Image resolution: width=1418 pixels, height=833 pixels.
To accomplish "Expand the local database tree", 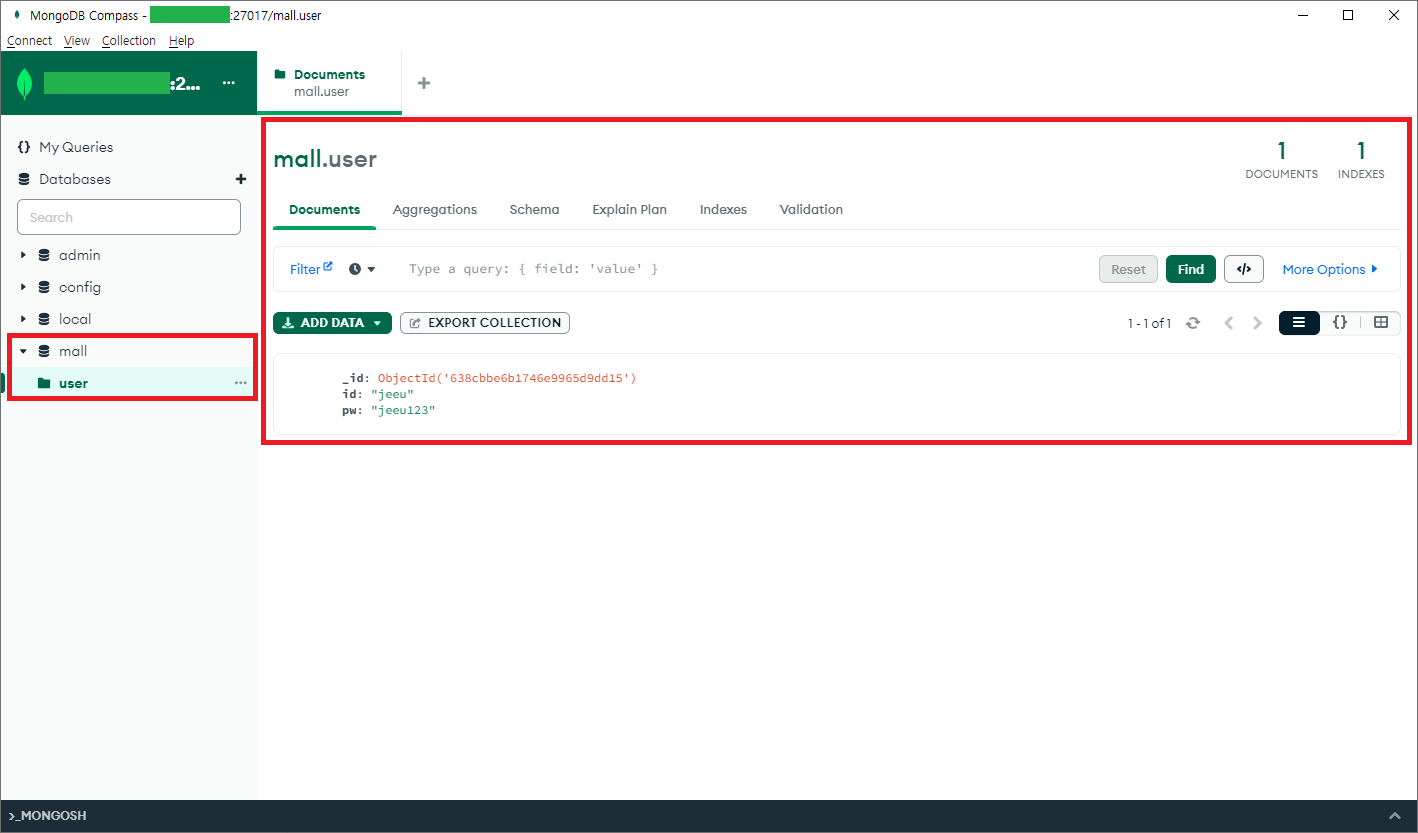I will click(x=23, y=319).
